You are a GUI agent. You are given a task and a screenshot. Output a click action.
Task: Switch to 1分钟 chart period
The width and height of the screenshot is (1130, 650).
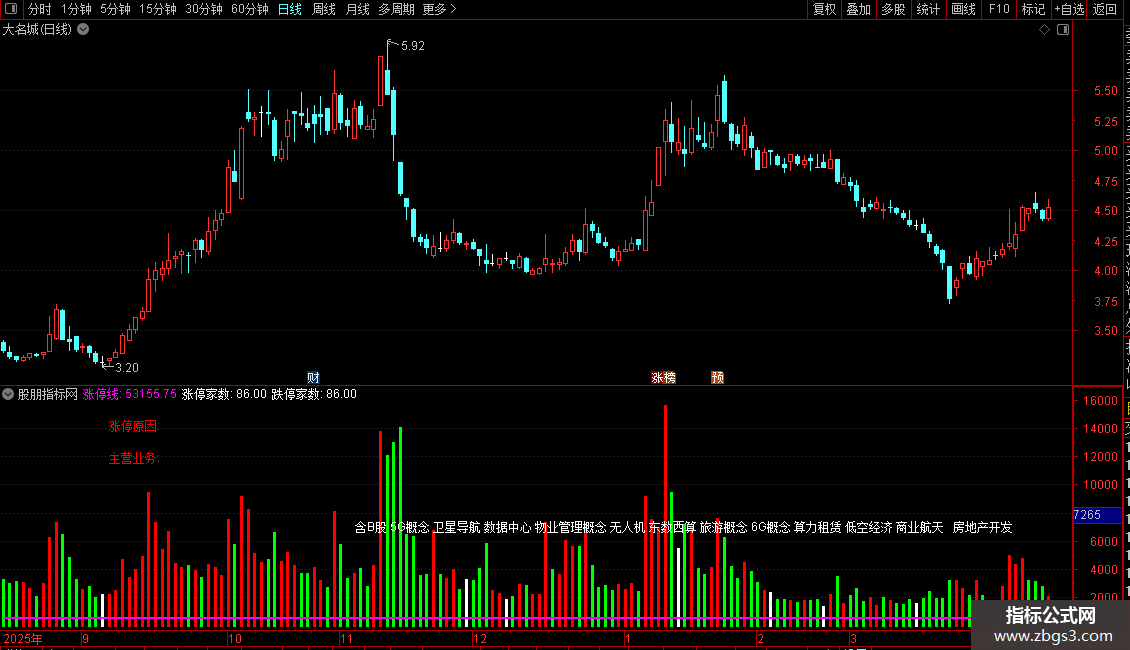(76, 9)
